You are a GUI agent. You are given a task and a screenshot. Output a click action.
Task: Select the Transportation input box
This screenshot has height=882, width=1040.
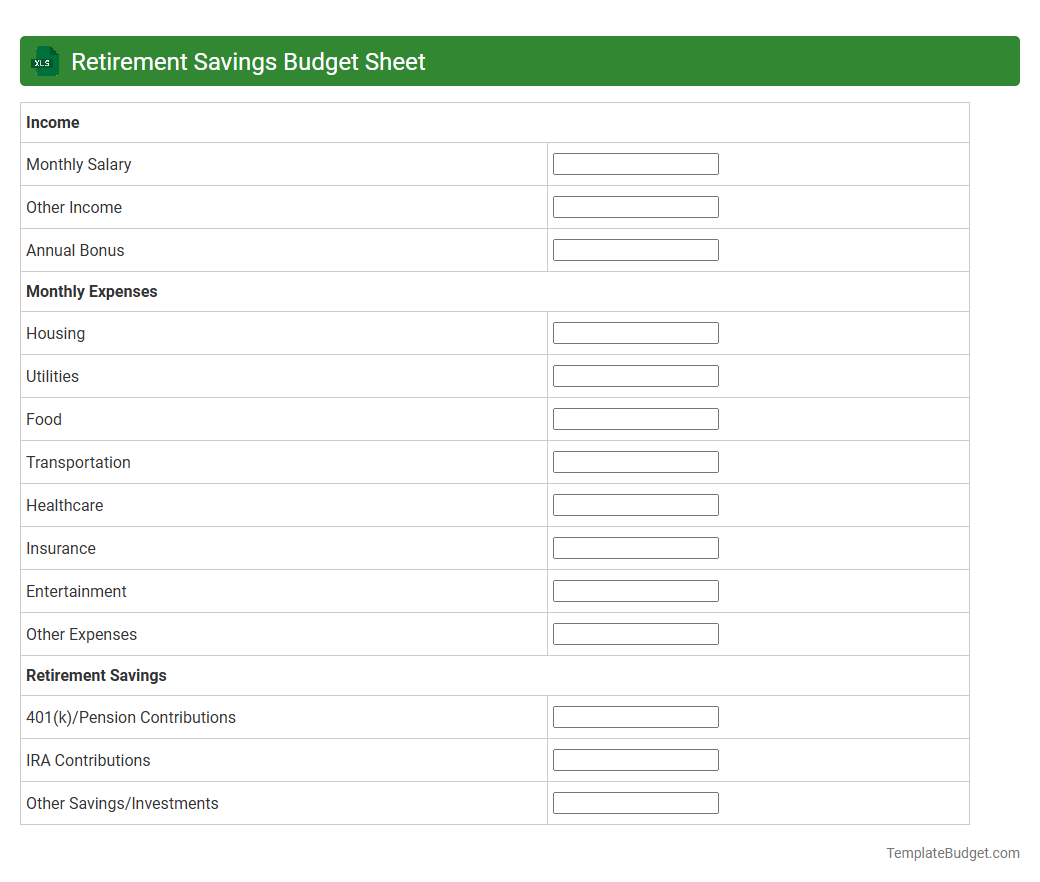pos(635,461)
